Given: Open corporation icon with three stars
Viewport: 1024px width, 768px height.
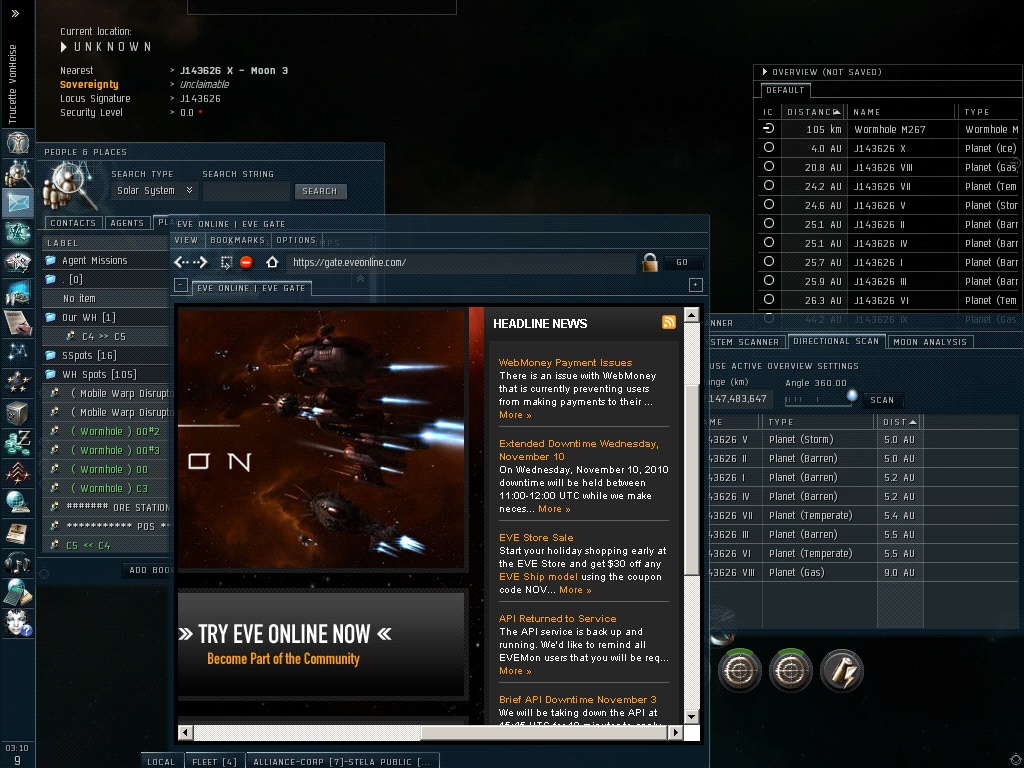Looking at the screenshot, I should click(18, 381).
